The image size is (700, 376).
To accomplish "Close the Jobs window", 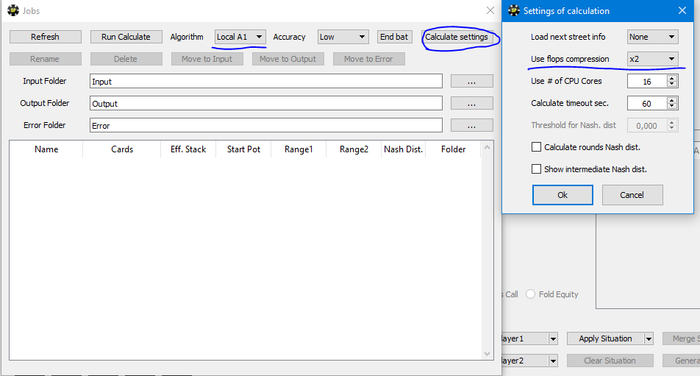I will [490, 10].
